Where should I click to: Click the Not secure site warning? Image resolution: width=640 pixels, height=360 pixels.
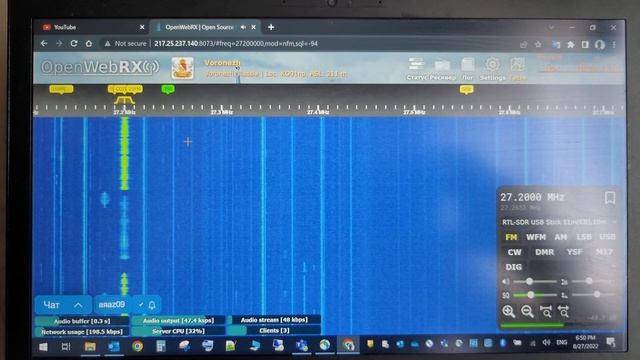pyautogui.click(x=125, y=43)
